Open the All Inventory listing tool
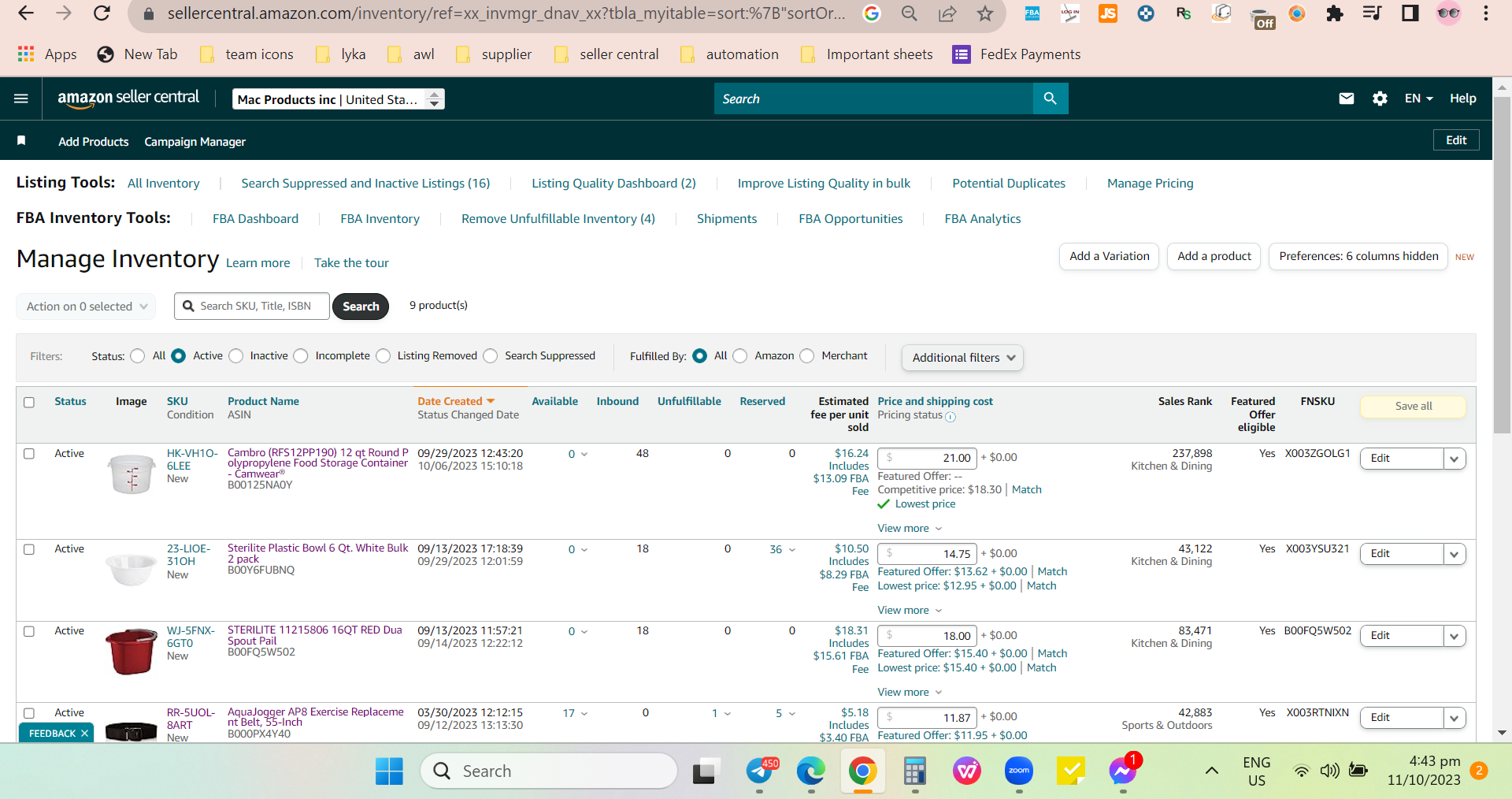 point(164,184)
